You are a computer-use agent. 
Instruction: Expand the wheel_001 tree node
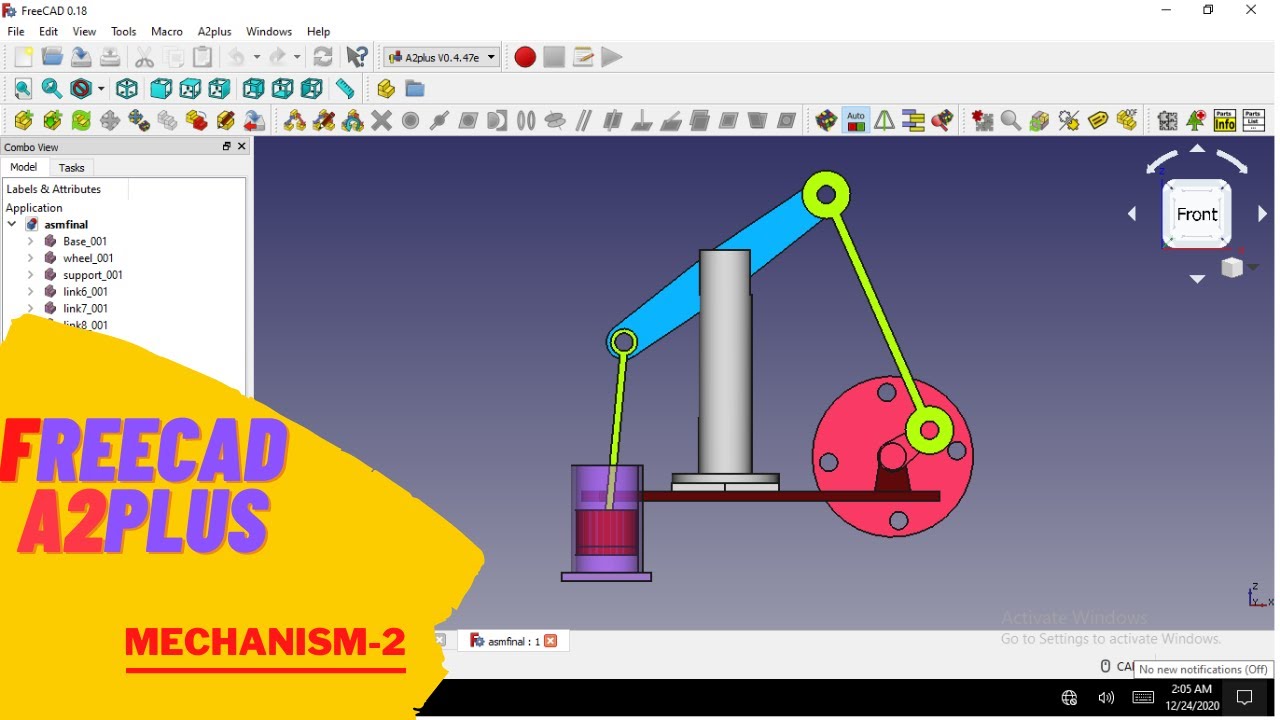coord(31,258)
